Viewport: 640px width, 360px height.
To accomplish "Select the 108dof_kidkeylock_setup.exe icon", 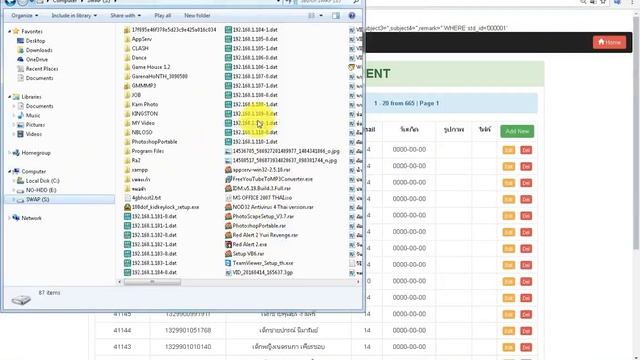I will [127, 207].
